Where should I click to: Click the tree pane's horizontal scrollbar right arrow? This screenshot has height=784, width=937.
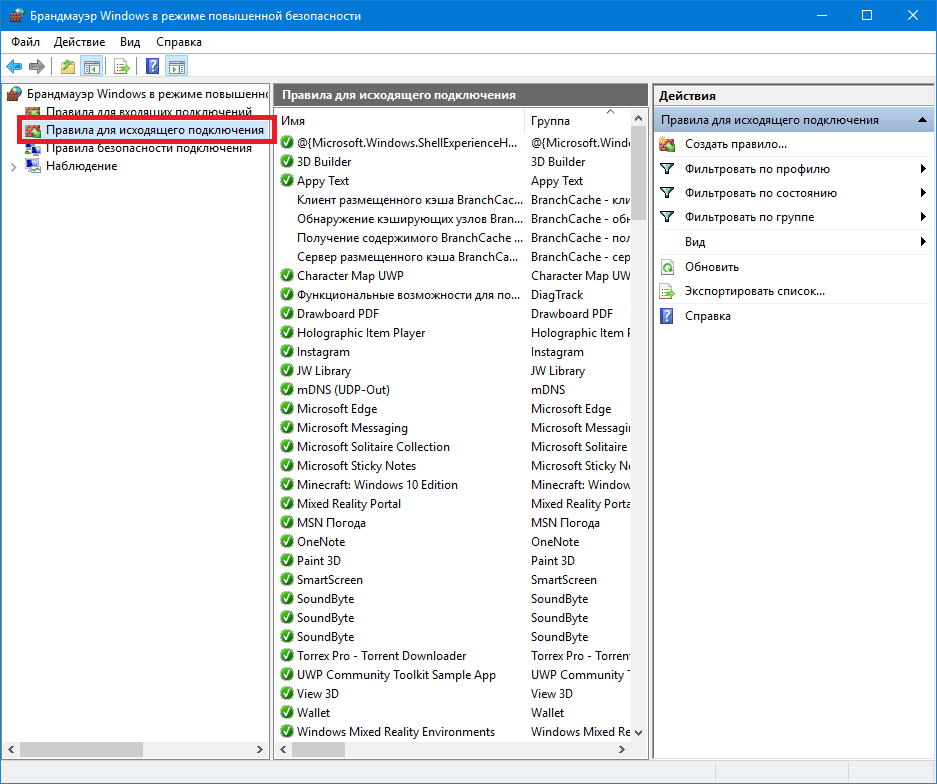[x=259, y=749]
